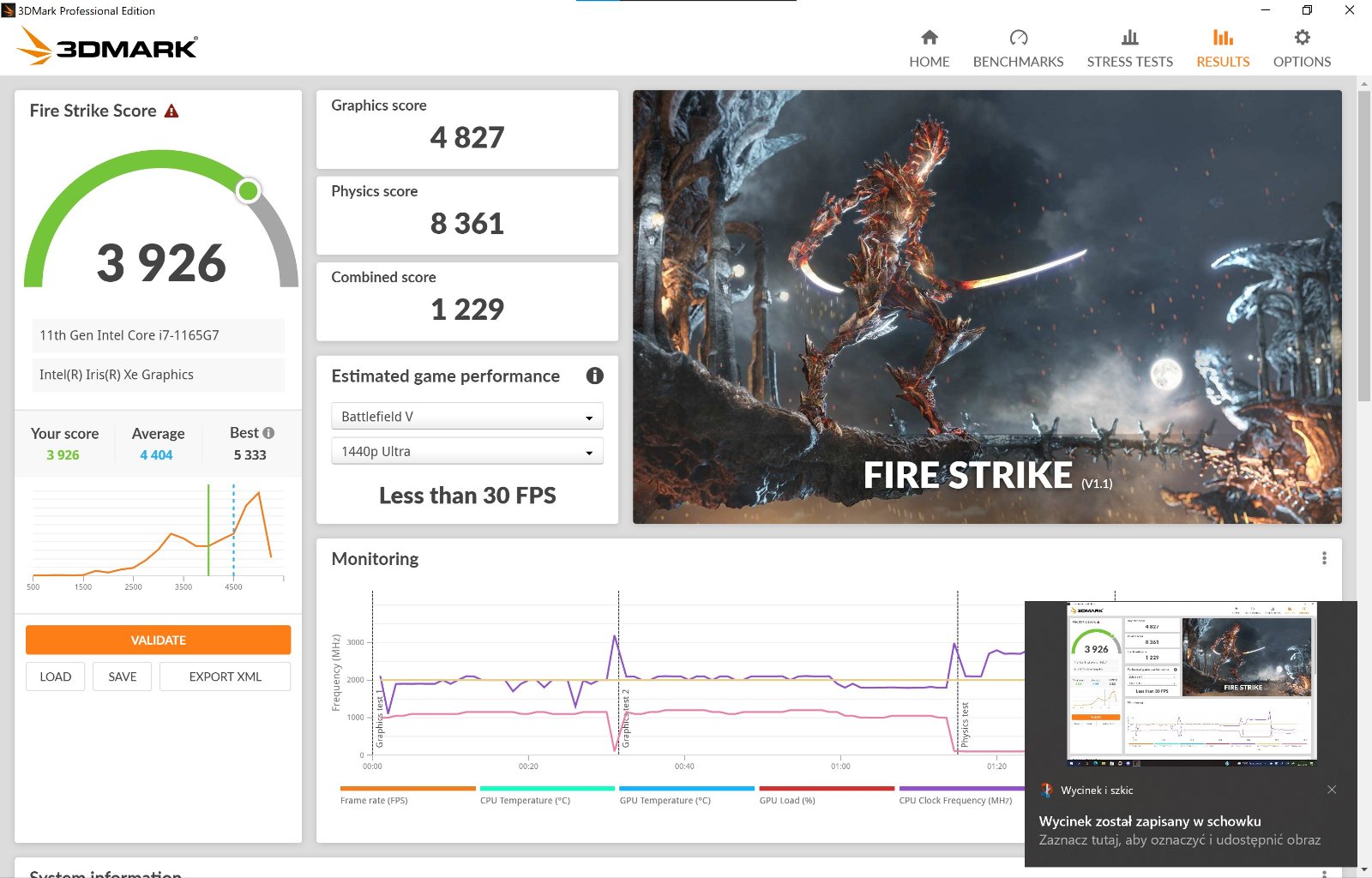Click the Stress Tests bar chart icon
The width and height of the screenshot is (1372, 878).
(x=1130, y=38)
